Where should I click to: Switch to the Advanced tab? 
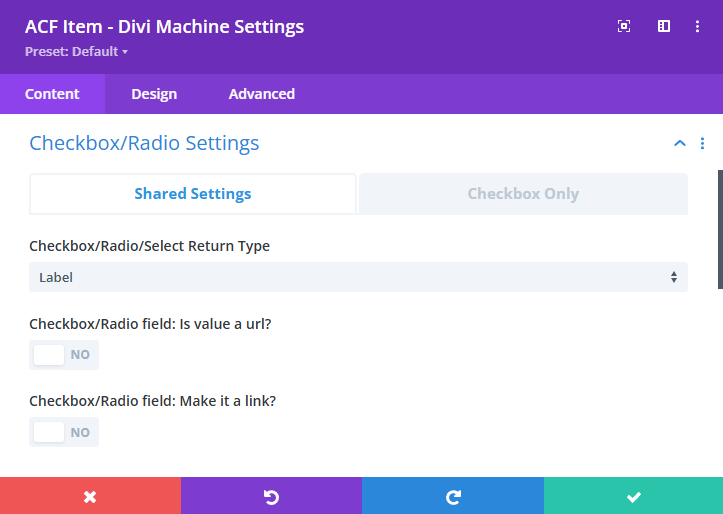pos(261,94)
